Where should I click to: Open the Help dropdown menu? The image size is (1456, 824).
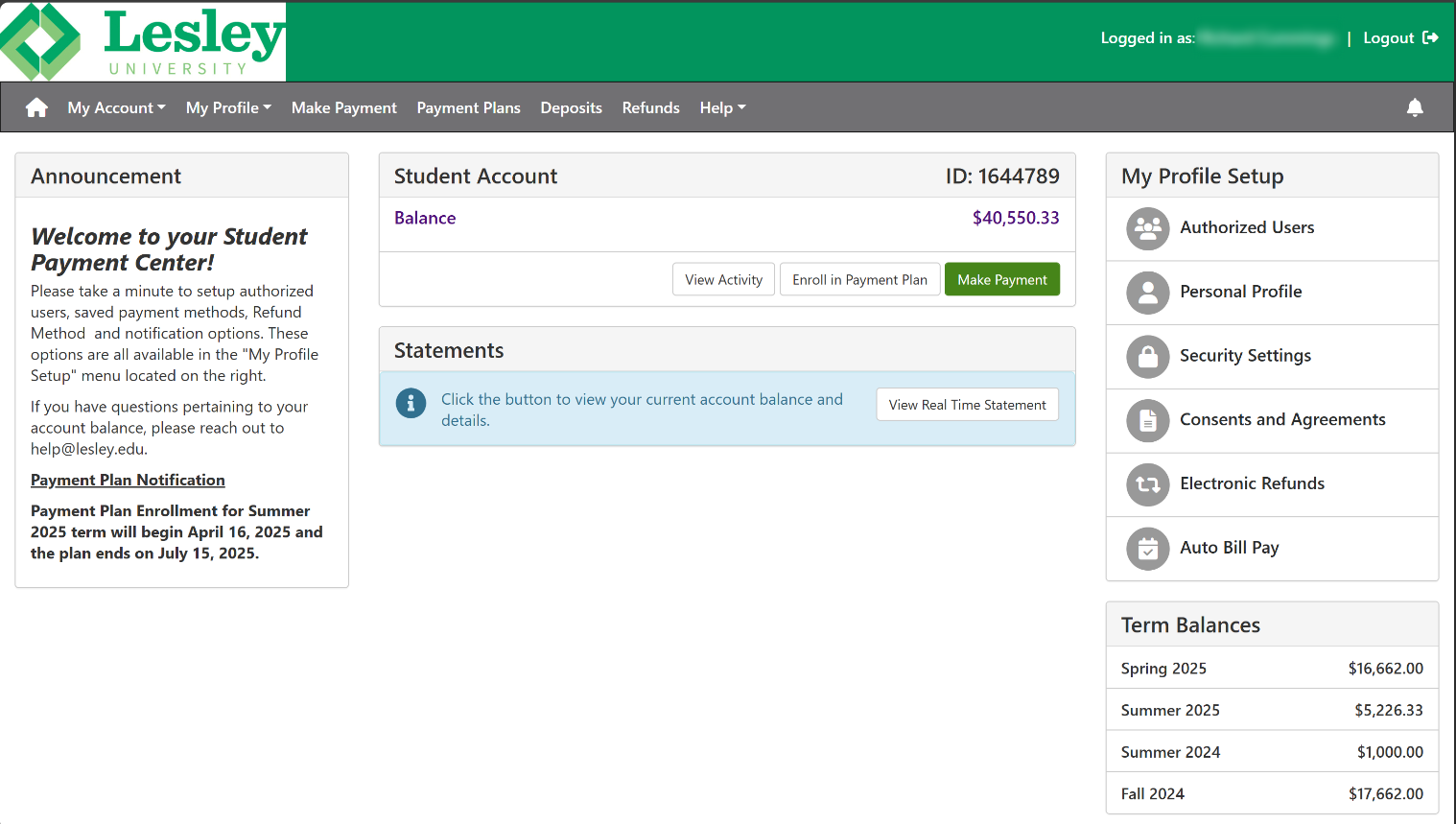(722, 107)
